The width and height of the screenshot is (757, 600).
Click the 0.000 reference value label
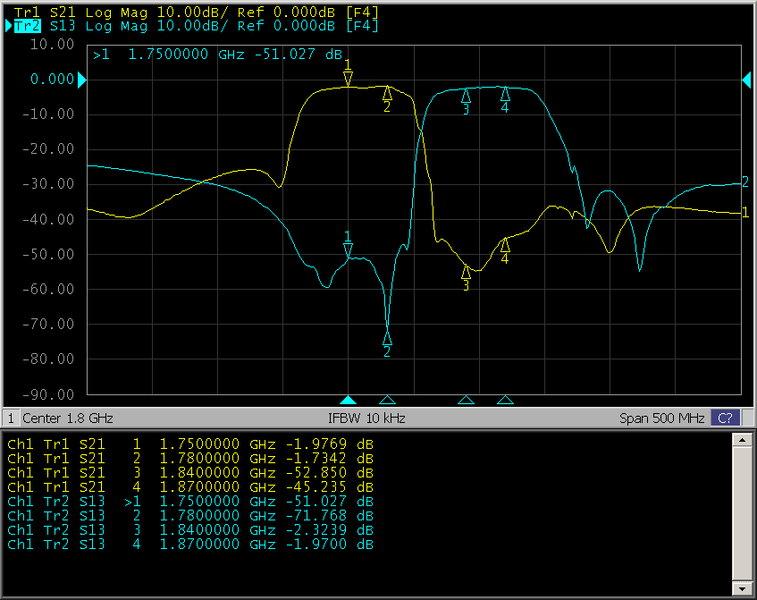click(x=52, y=79)
